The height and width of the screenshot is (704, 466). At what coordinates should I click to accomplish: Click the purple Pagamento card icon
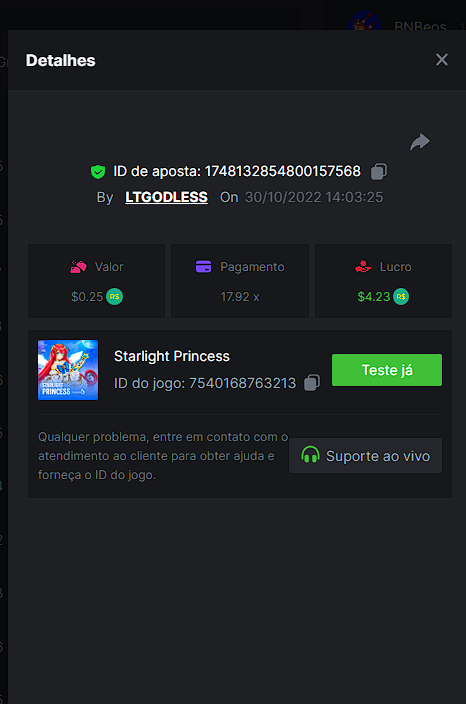[x=203, y=267]
